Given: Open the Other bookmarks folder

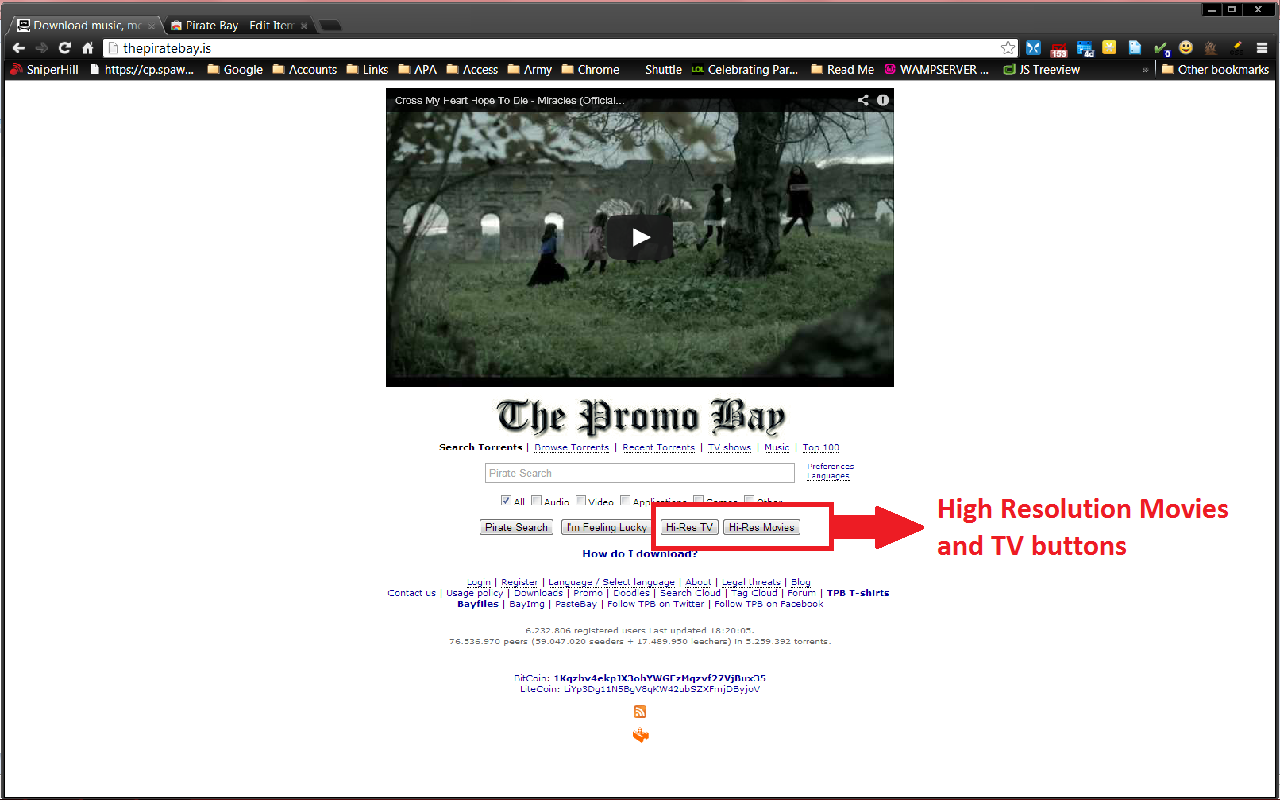Looking at the screenshot, I should (x=1215, y=70).
